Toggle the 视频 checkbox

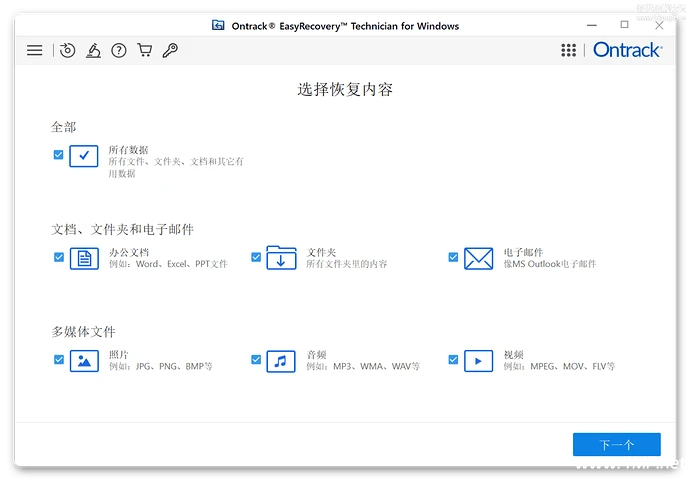point(453,359)
